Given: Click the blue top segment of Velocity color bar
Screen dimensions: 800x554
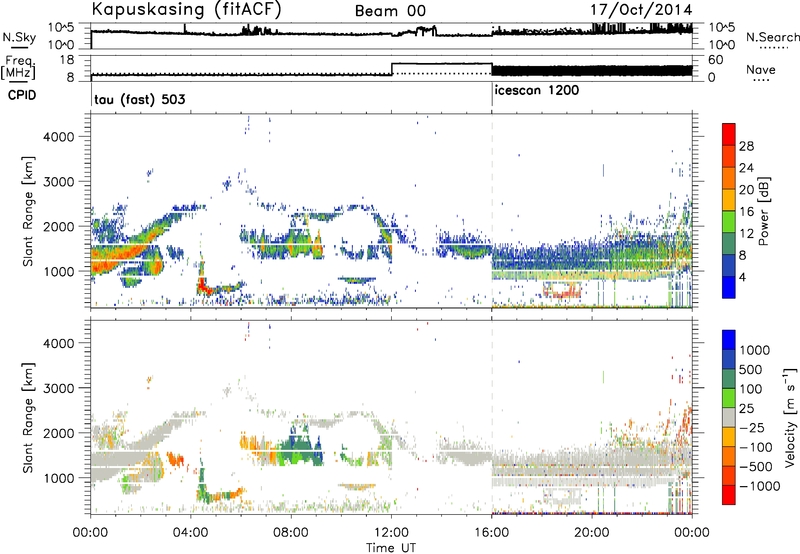Looking at the screenshot, I should click(729, 340).
